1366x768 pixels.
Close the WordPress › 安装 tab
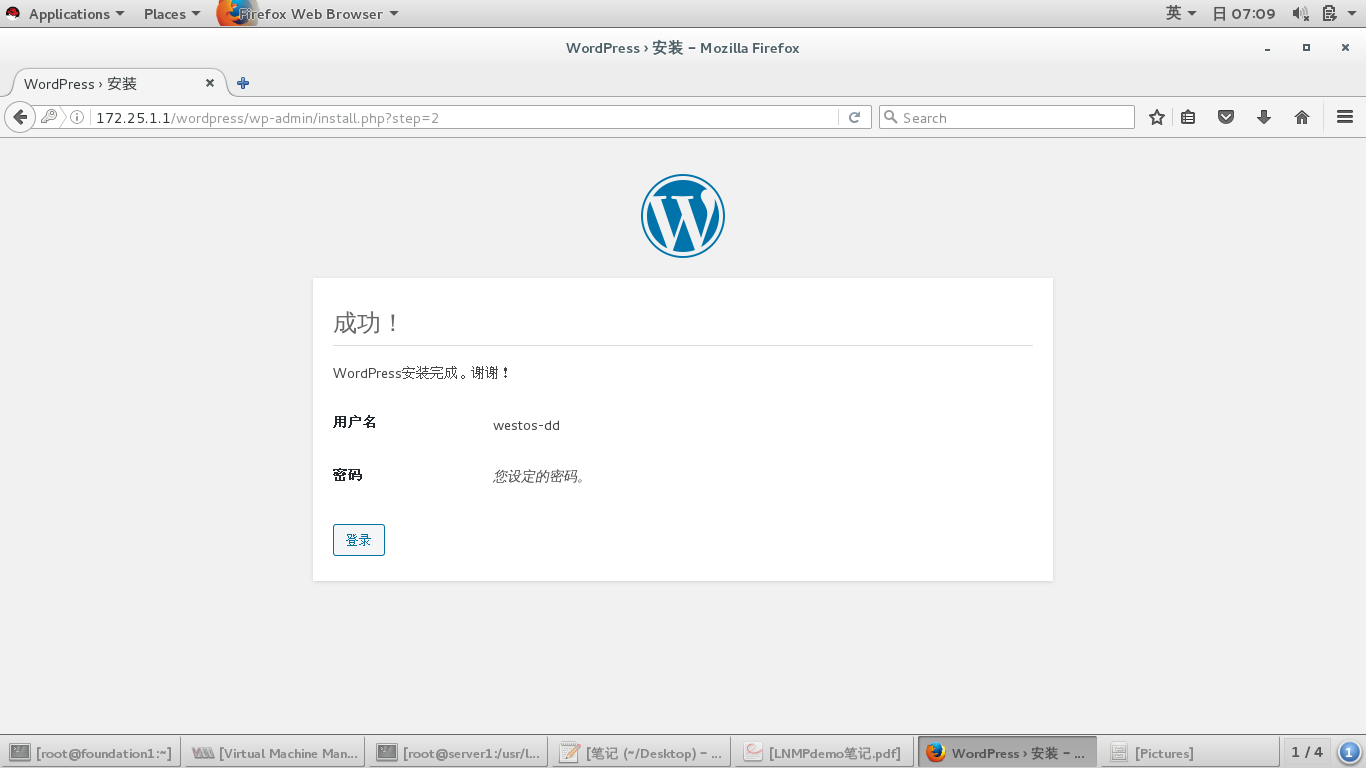tap(210, 83)
